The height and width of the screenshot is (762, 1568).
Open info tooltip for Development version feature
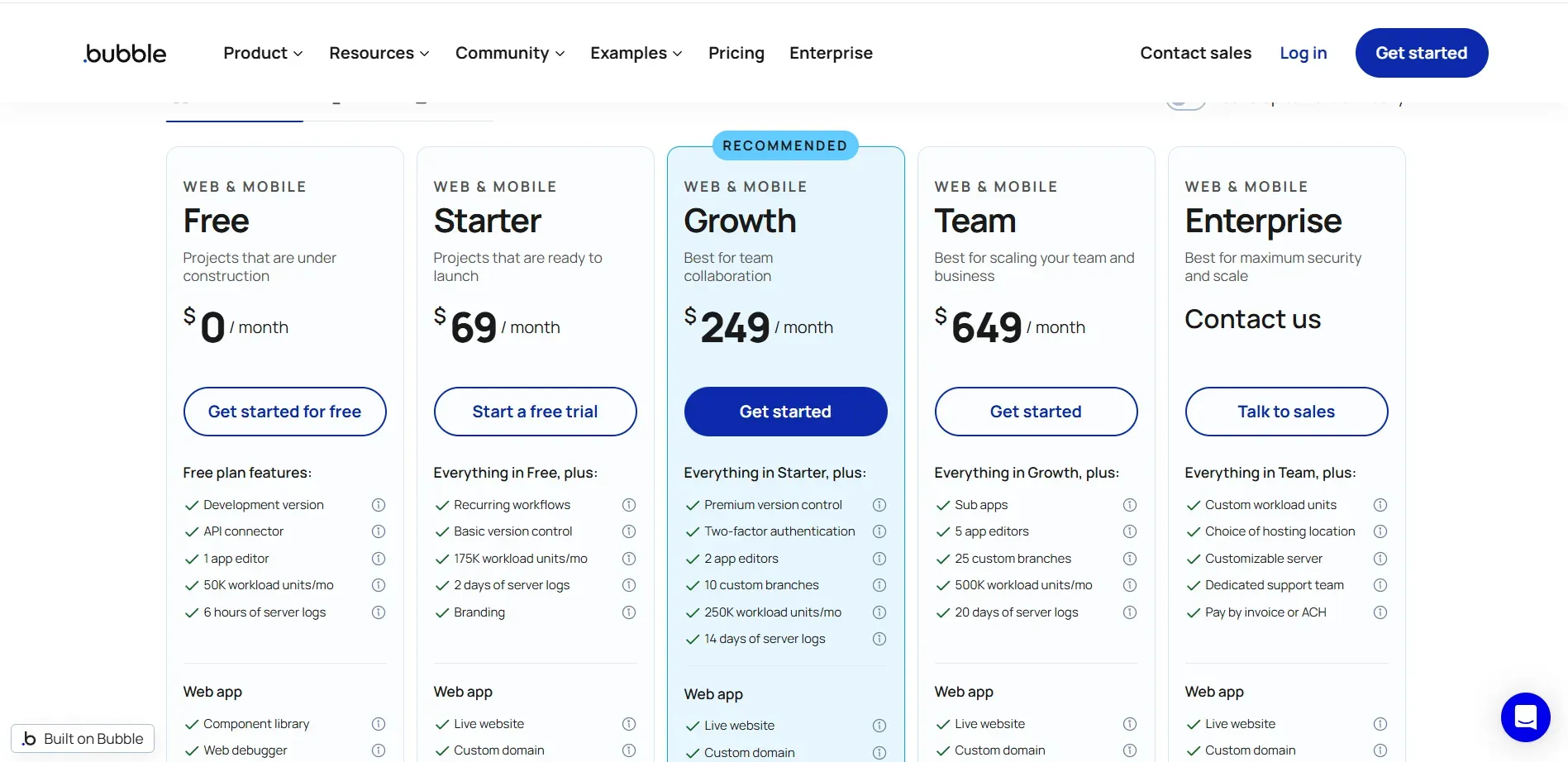pyautogui.click(x=379, y=505)
